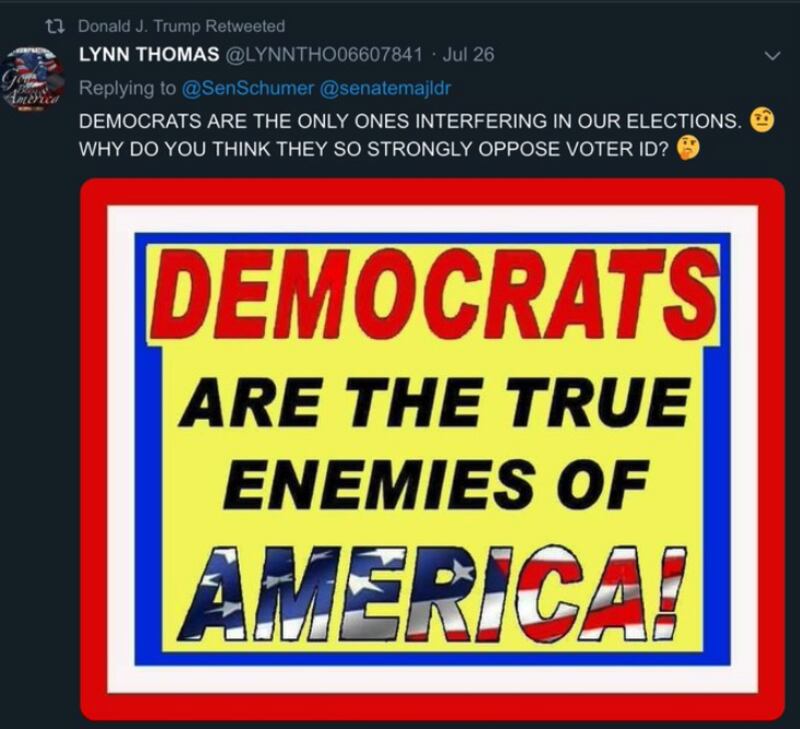
Task: Open the @senatemajldr mention link
Action: [385, 88]
